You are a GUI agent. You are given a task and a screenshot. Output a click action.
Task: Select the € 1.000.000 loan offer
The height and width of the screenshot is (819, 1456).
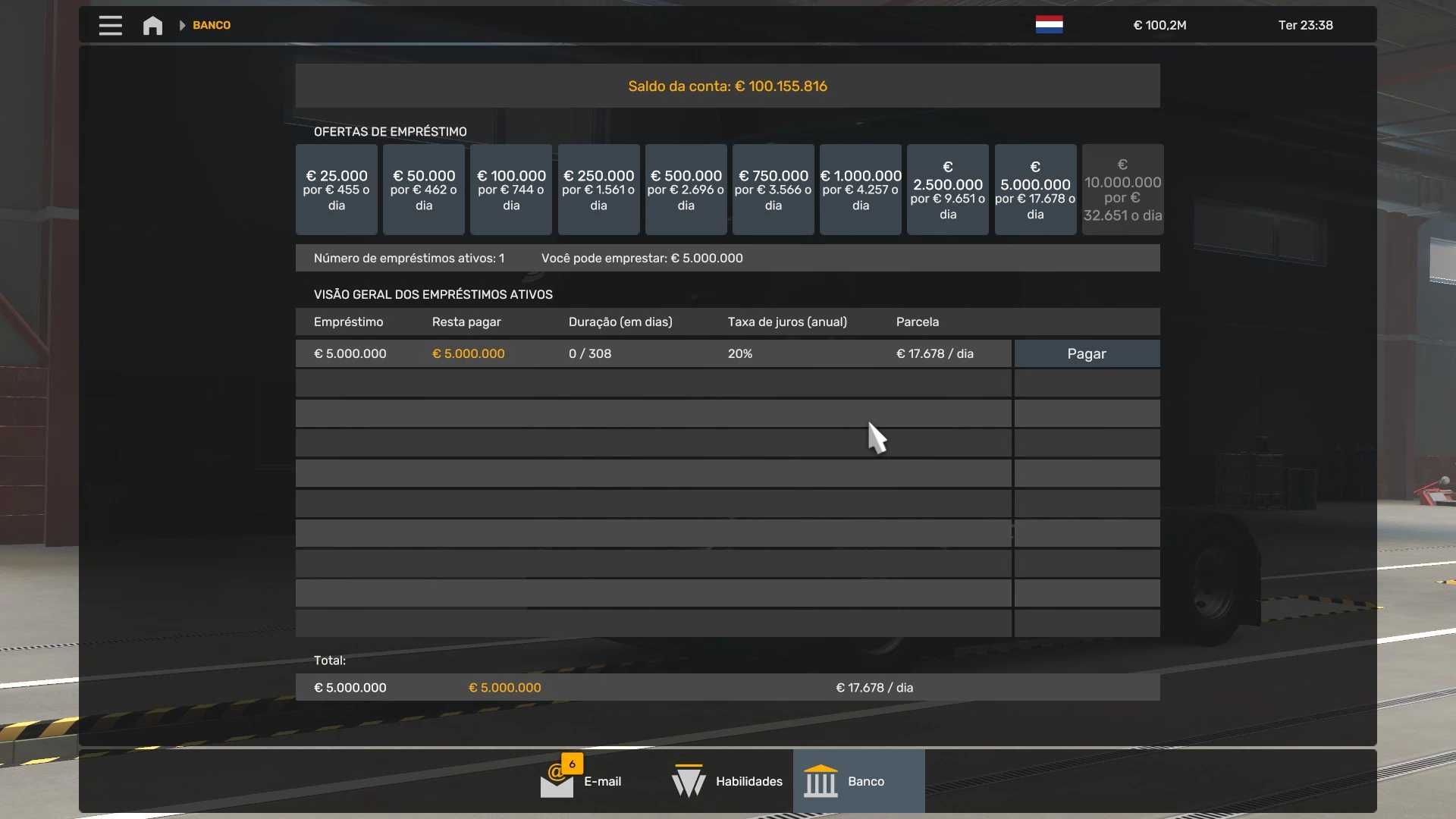point(860,190)
